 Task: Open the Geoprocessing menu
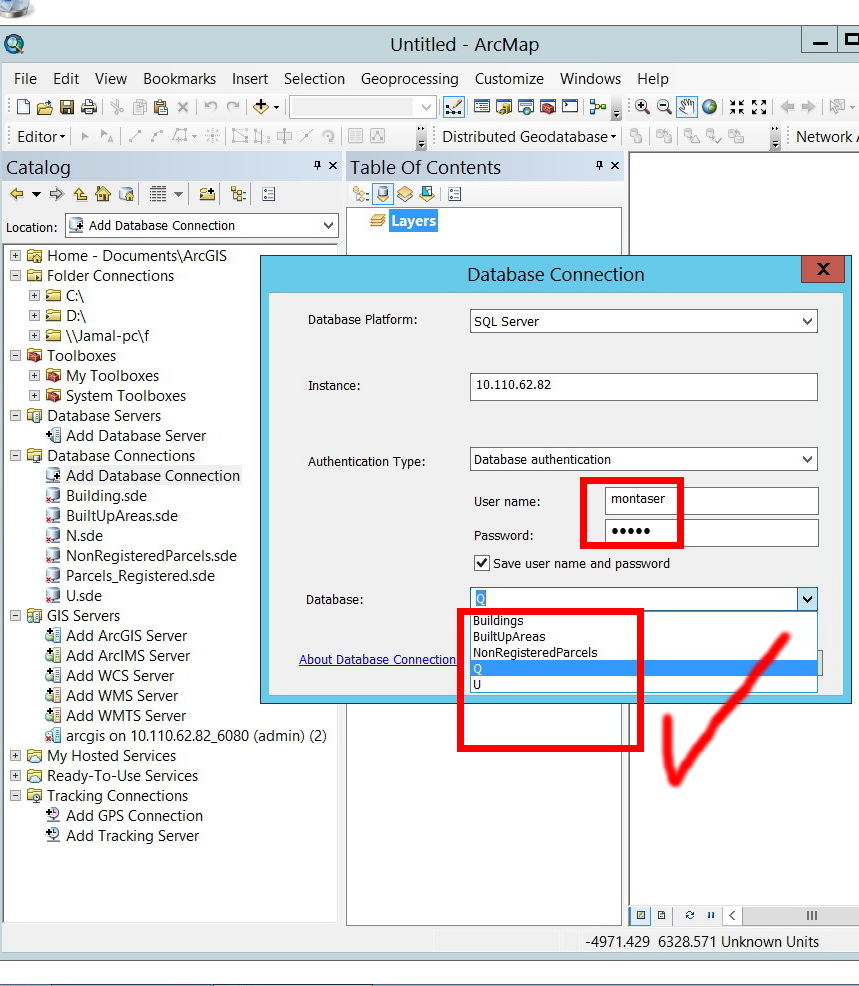click(409, 79)
